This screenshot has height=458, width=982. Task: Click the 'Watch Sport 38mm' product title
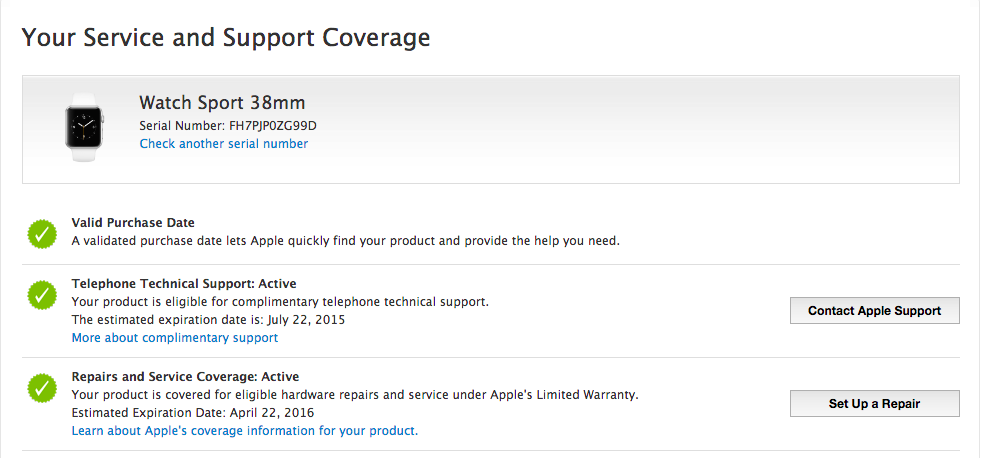(x=222, y=103)
